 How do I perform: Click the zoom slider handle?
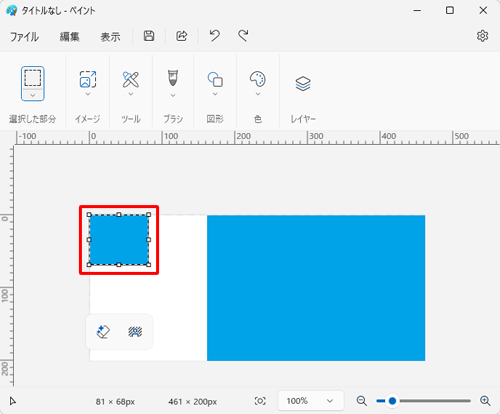392,401
